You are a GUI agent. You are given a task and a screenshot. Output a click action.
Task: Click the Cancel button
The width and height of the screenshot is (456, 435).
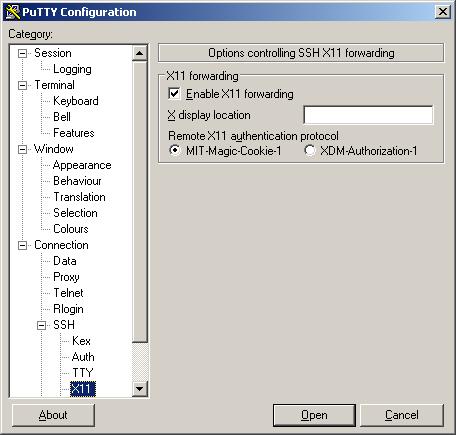402,415
